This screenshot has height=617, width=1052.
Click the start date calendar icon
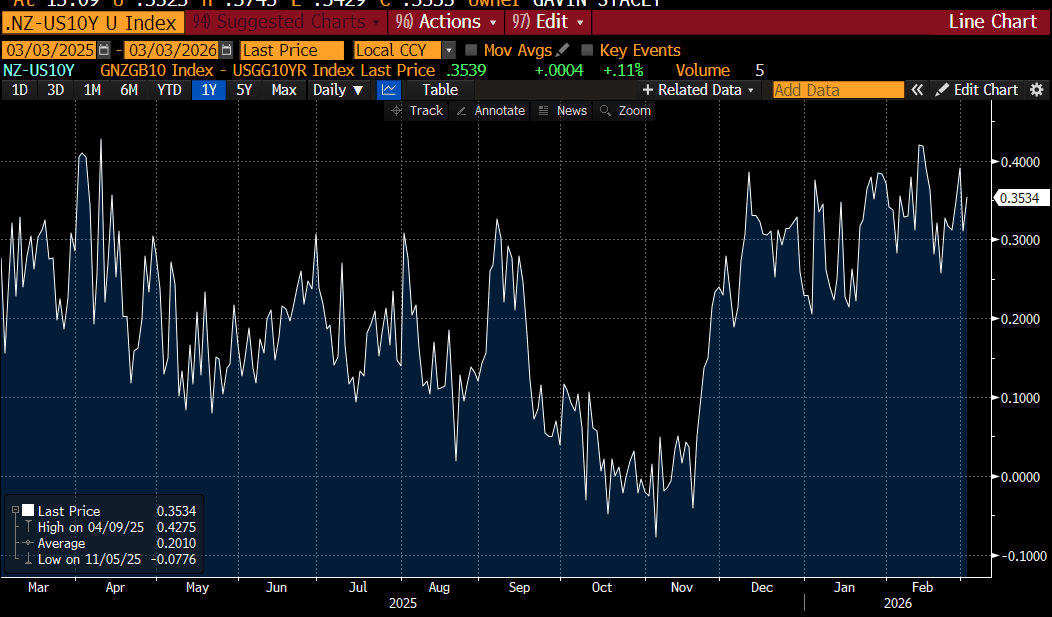103,50
